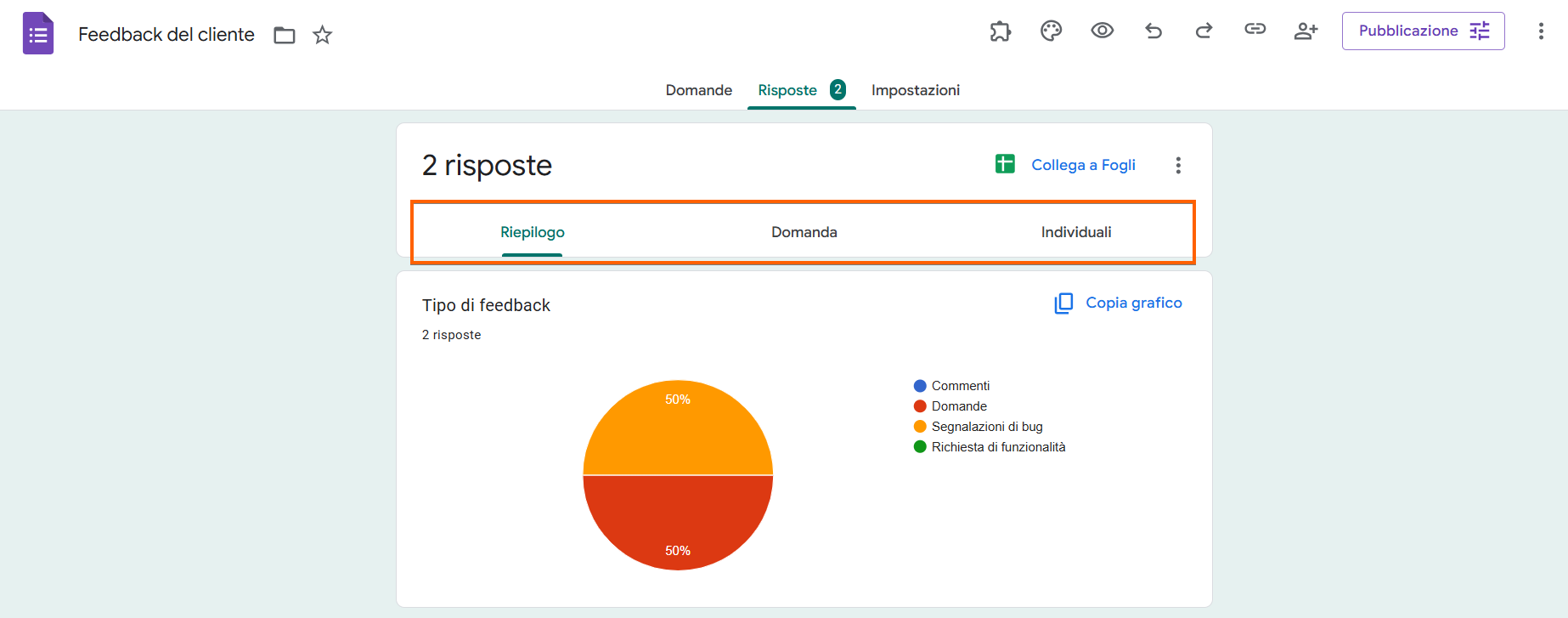This screenshot has height=618, width=1568.
Task: Click Copia grafico button
Action: [1118, 303]
